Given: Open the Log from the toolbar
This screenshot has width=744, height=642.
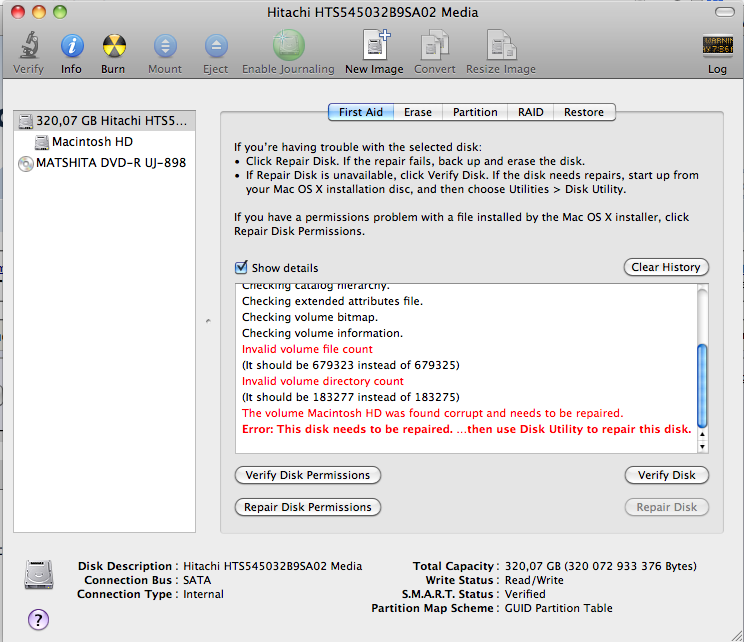Looking at the screenshot, I should tap(717, 46).
